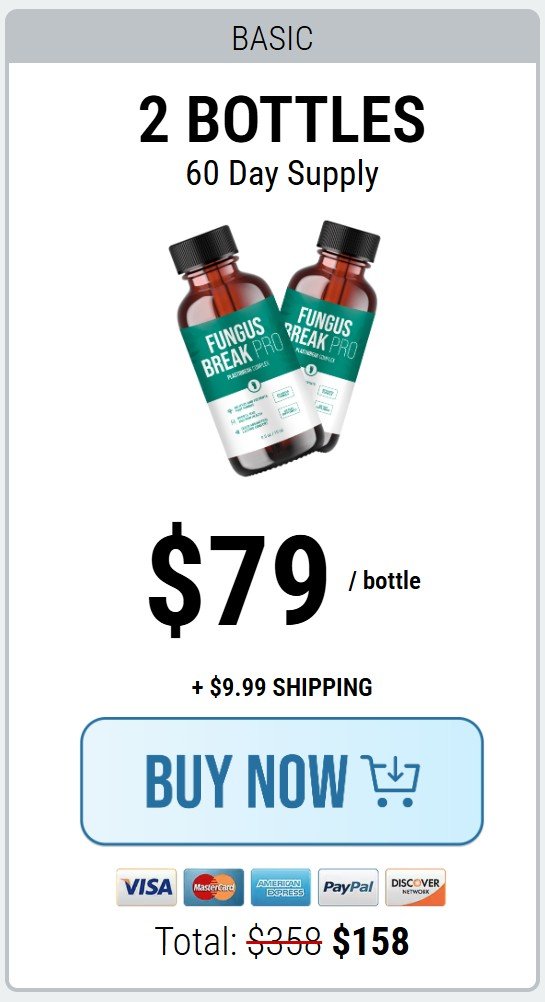The width and height of the screenshot is (545, 1002).
Task: Click the Discover Network payment icon
Action: [x=415, y=886]
